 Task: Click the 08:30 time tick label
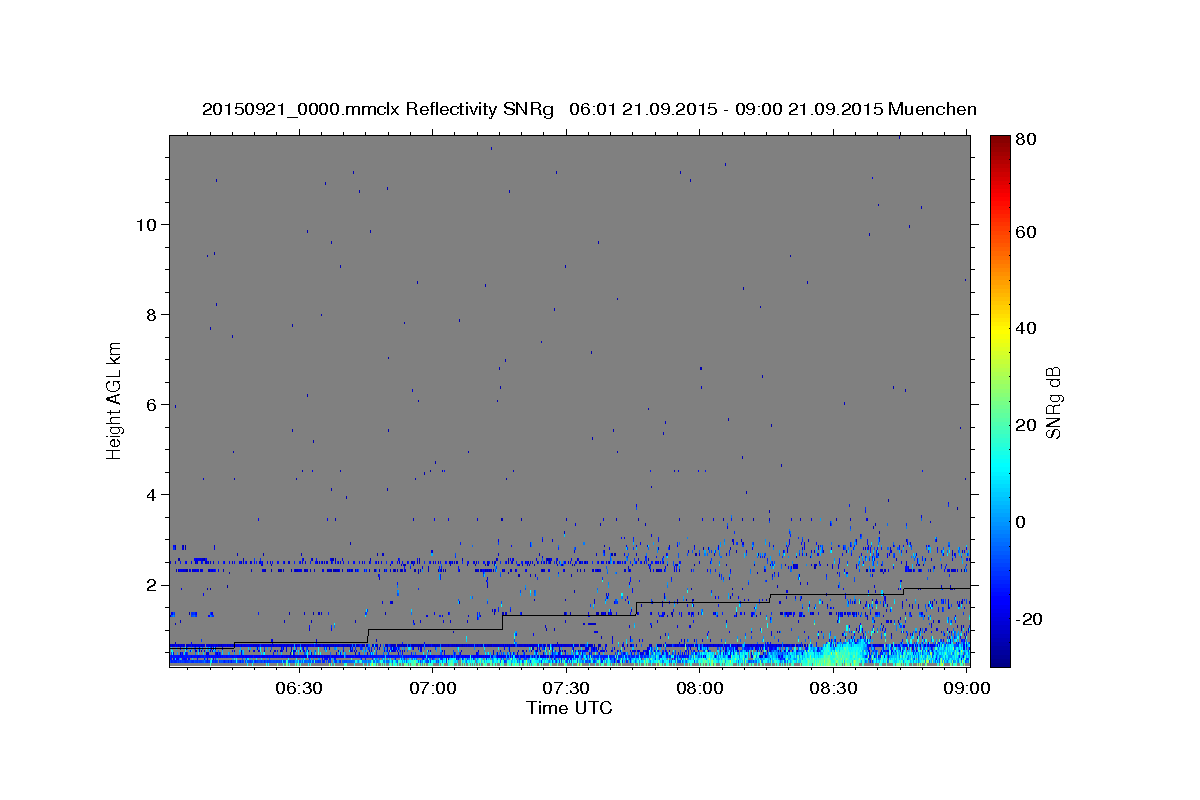[x=833, y=688]
